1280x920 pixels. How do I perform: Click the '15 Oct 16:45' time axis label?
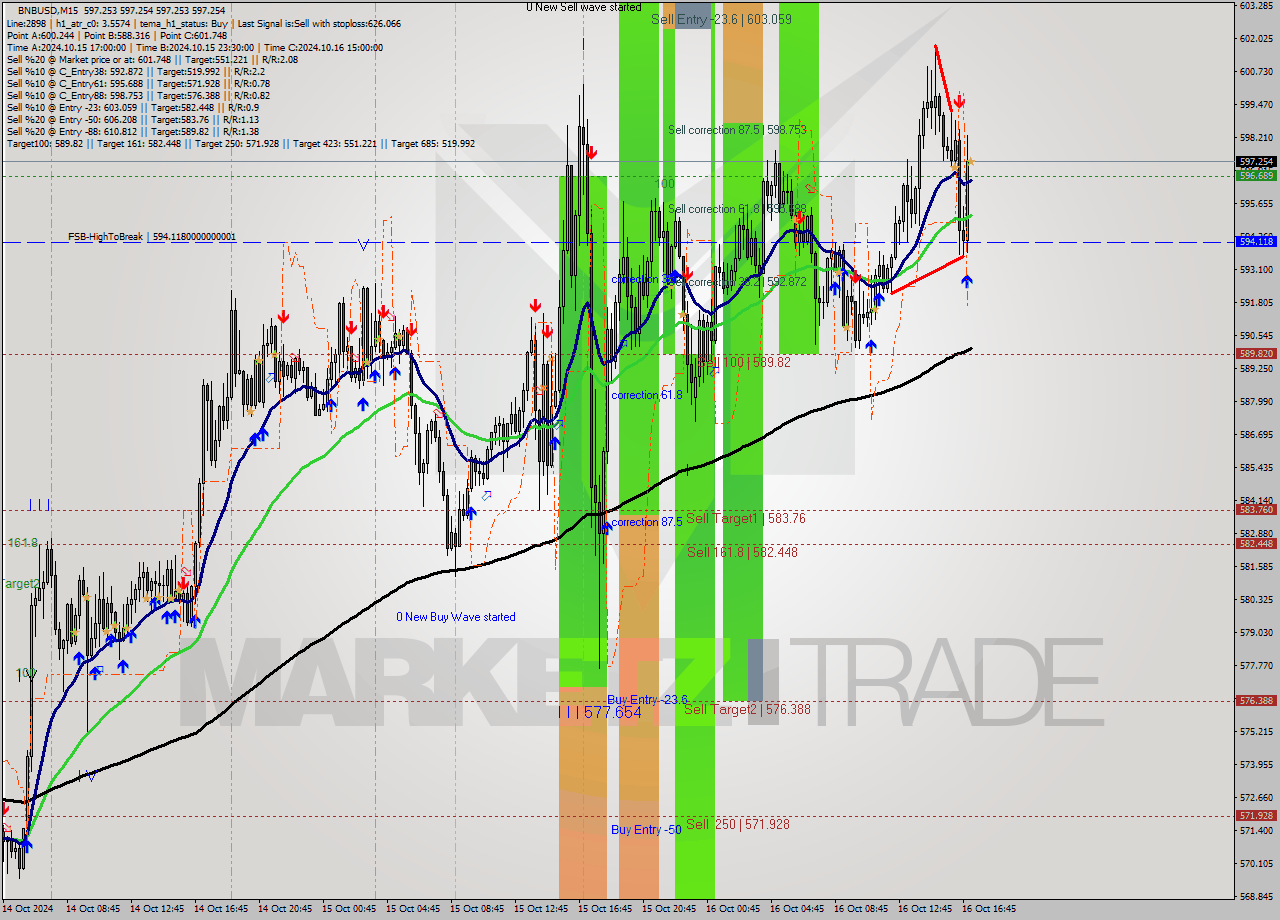[606, 909]
